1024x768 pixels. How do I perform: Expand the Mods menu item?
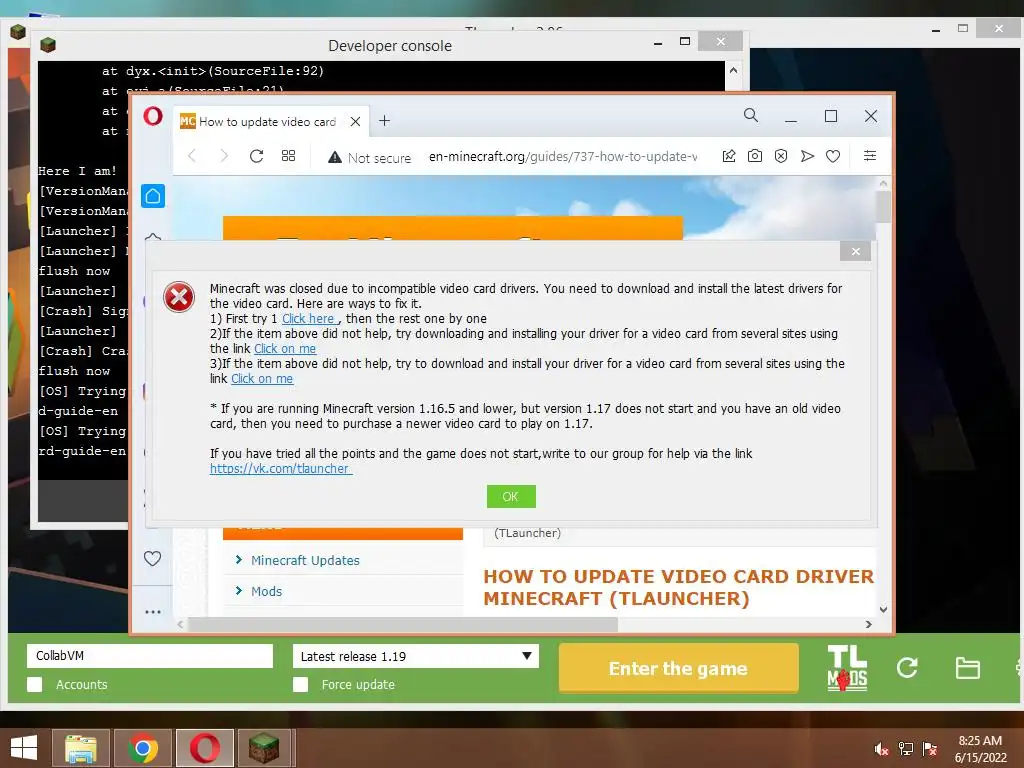(x=266, y=591)
